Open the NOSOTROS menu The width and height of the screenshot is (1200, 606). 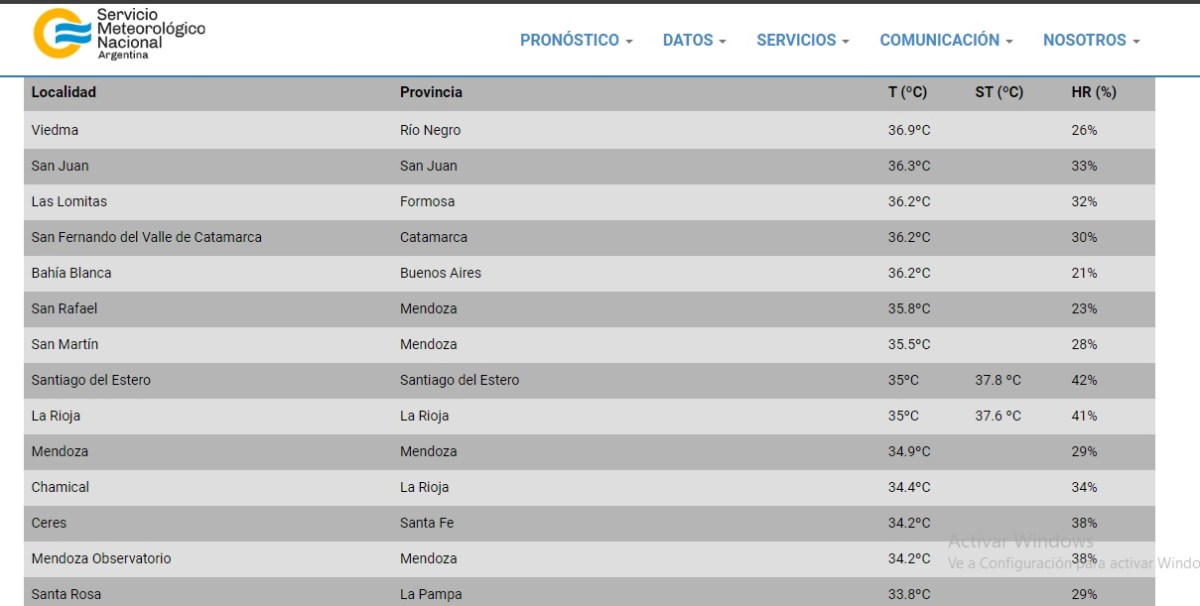coord(1091,40)
